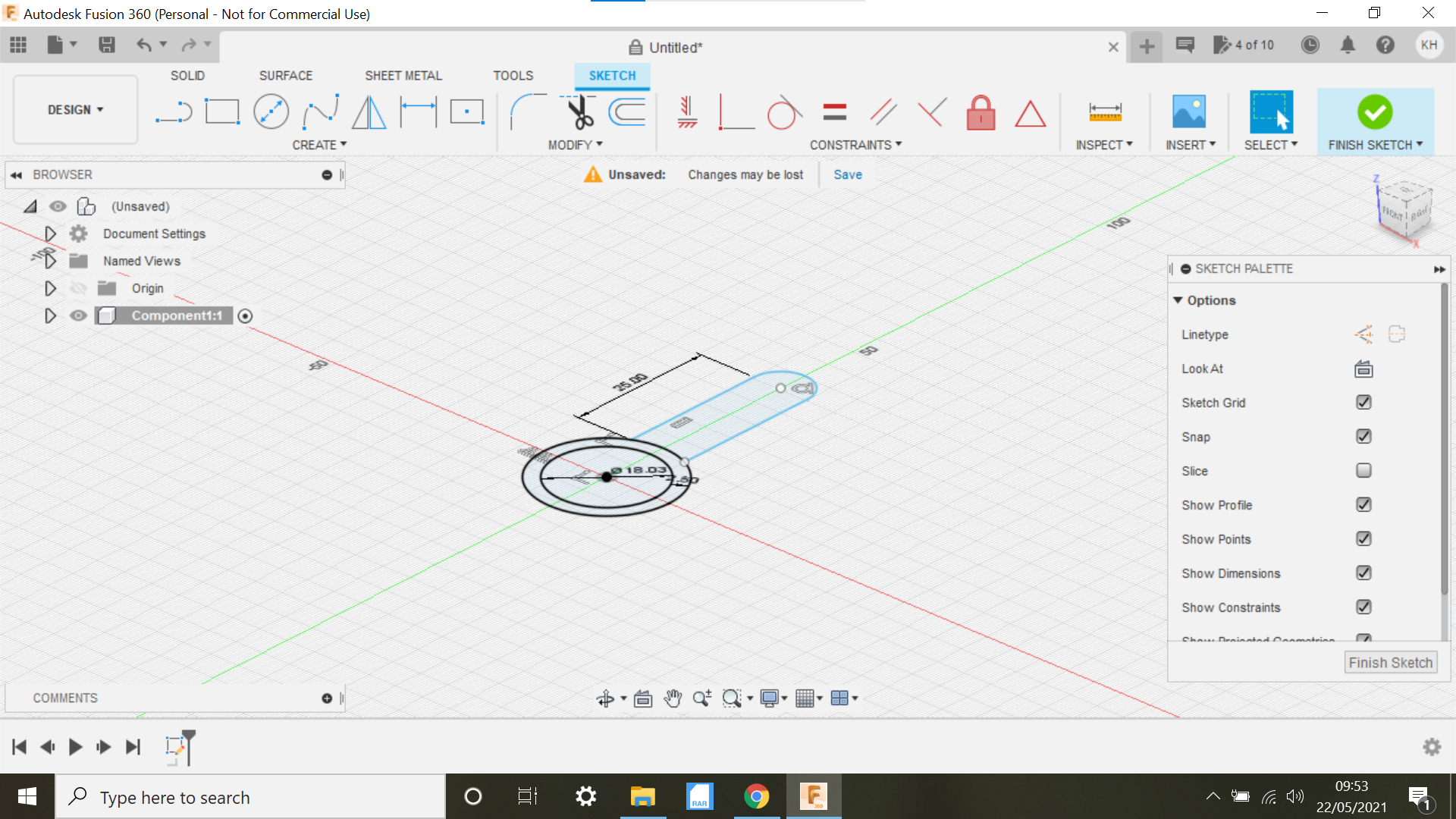Select the Line sketch tool
The image size is (1456, 819).
pos(173,111)
